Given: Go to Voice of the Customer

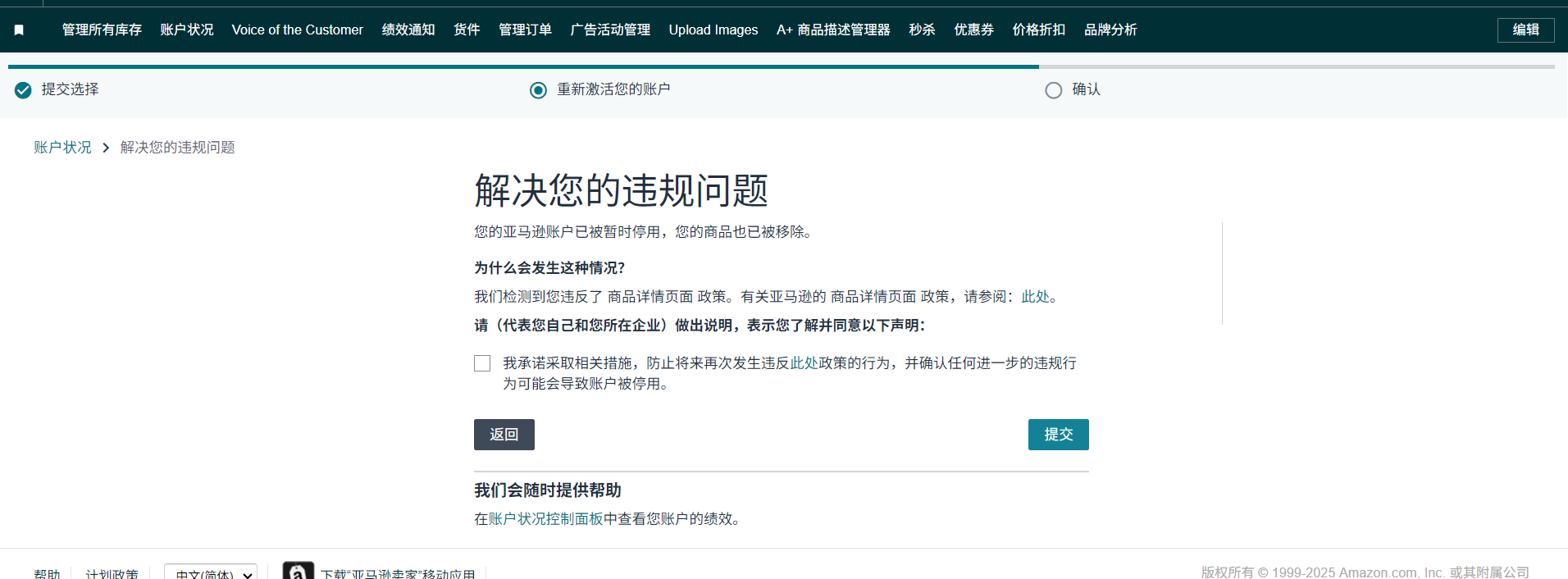Looking at the screenshot, I should [297, 30].
